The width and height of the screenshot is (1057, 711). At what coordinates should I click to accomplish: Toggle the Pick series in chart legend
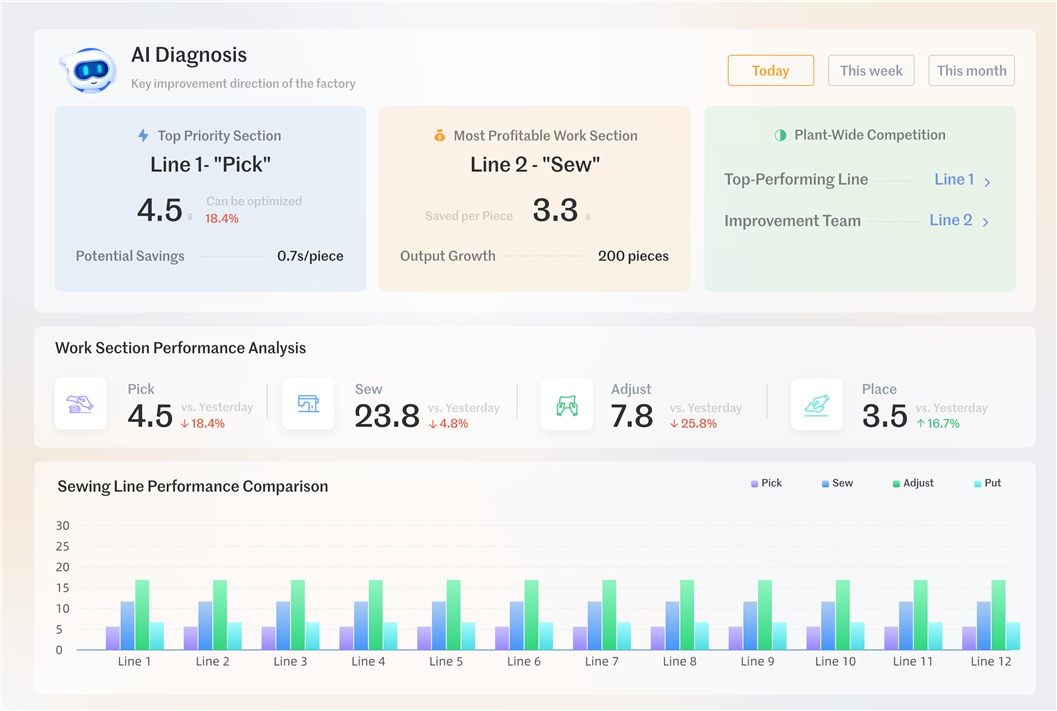click(766, 483)
